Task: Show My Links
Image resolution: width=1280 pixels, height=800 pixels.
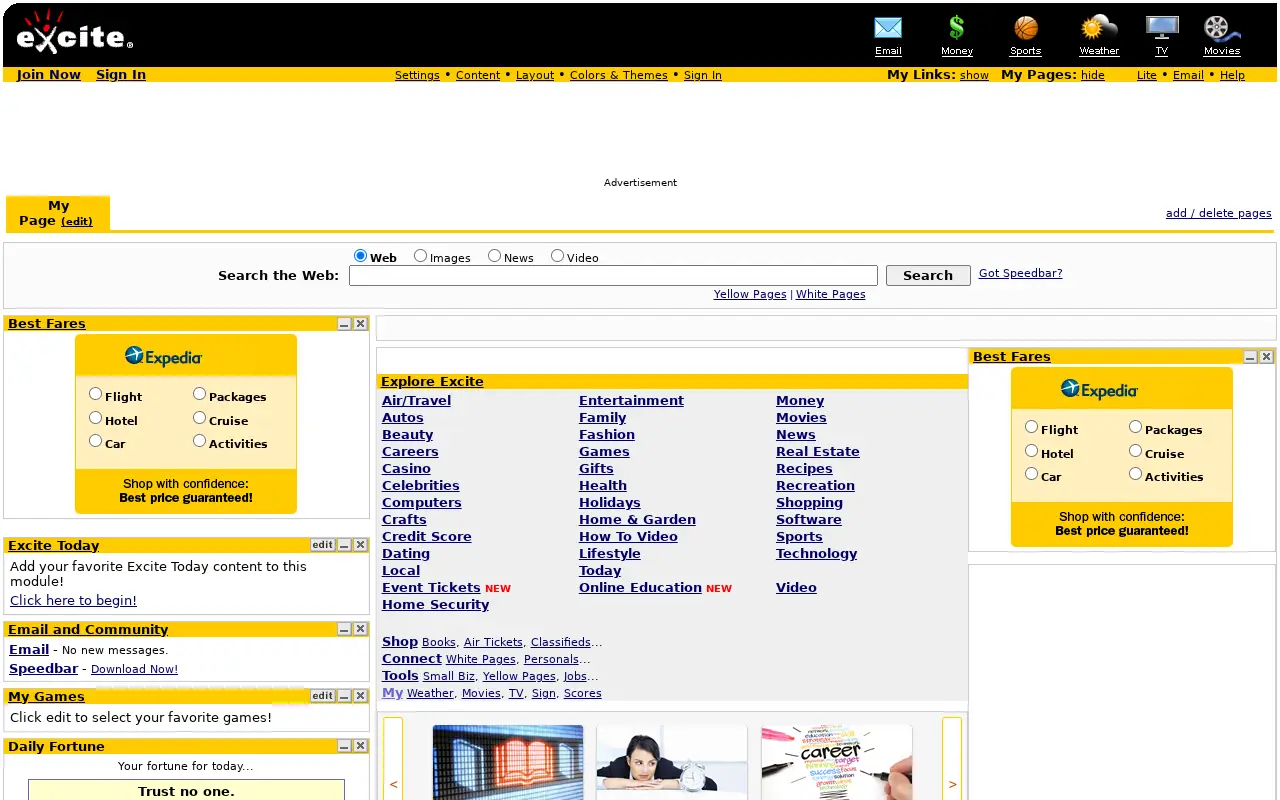Action: click(x=974, y=75)
